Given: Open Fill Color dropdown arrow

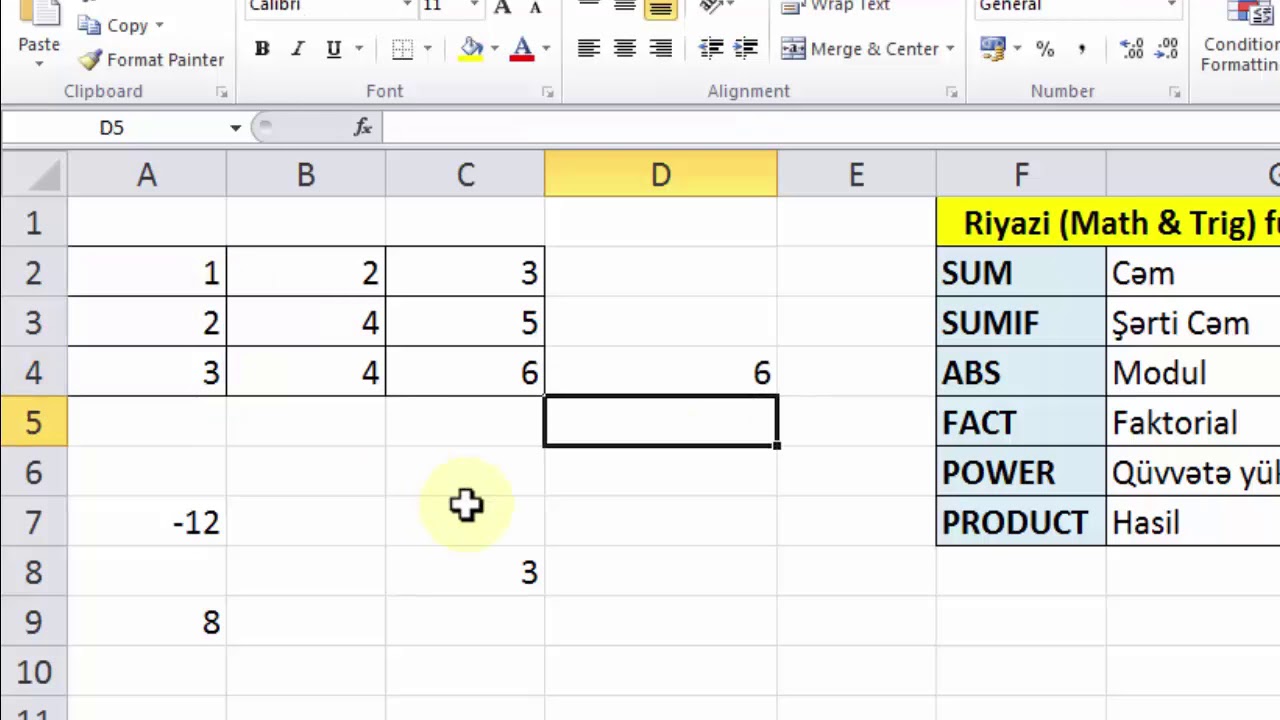Looking at the screenshot, I should pos(495,49).
